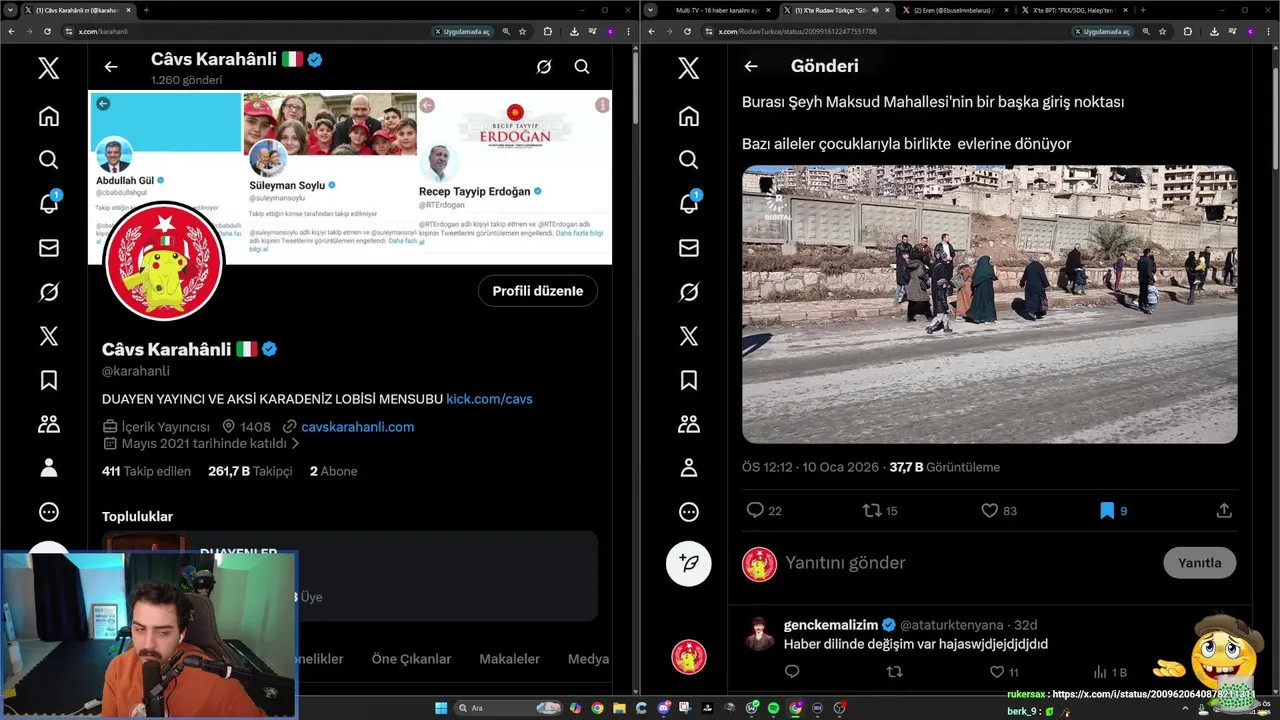Open Discord from taskbar
The image size is (1280, 720).
point(664,708)
